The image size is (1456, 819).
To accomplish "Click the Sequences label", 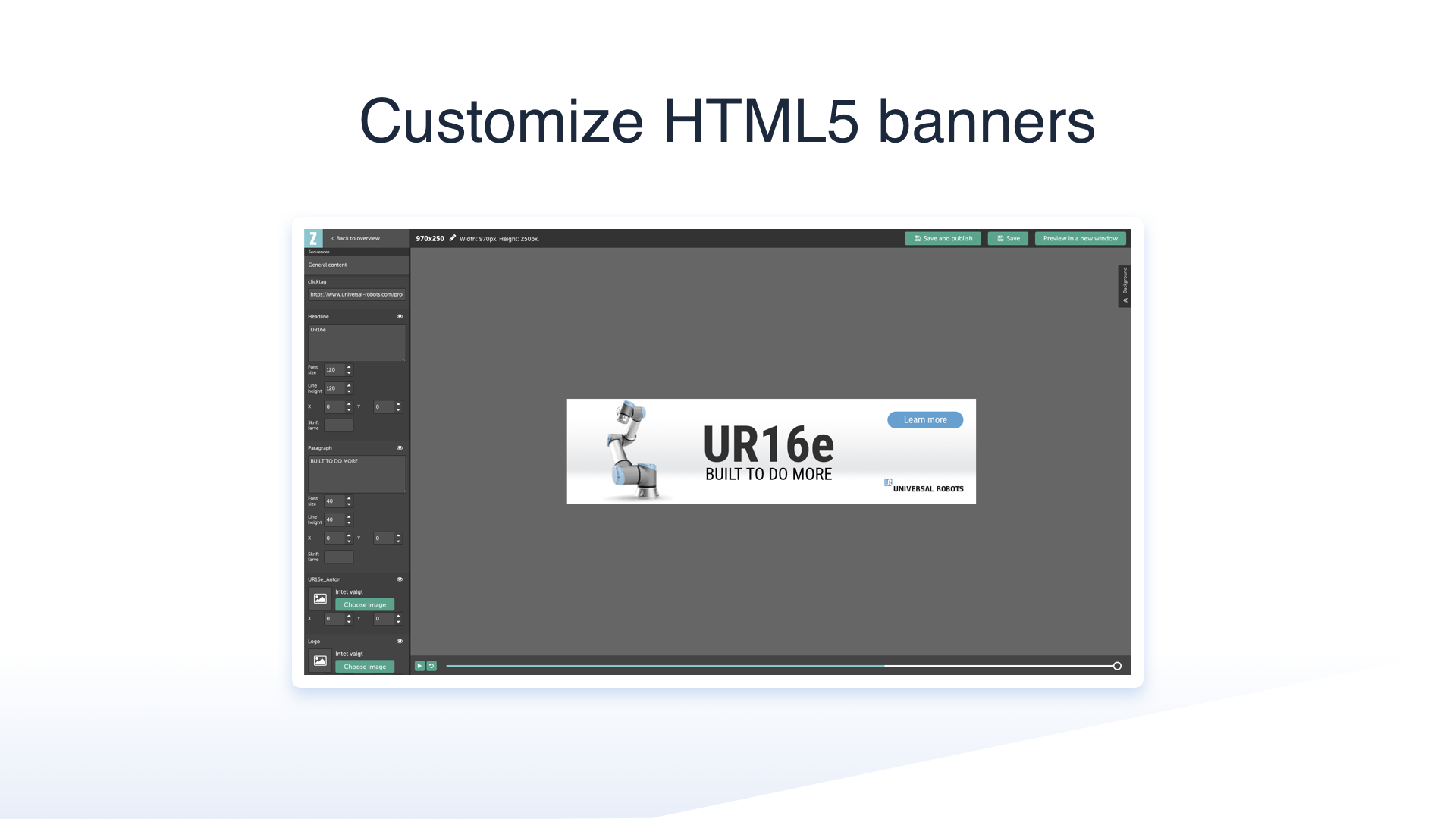I will pyautogui.click(x=319, y=252).
